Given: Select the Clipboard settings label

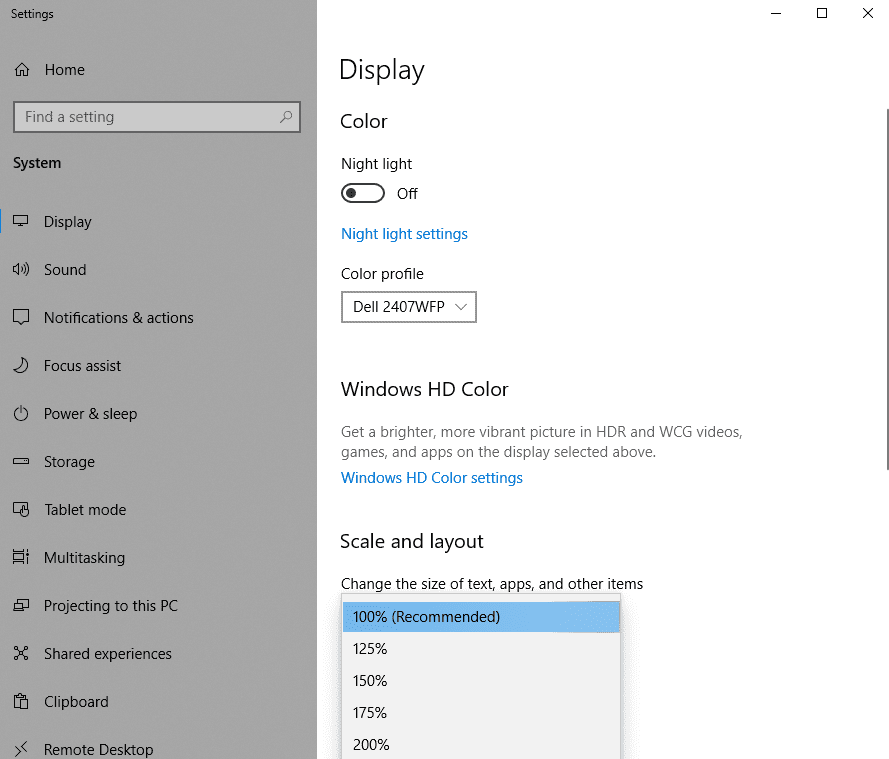Looking at the screenshot, I should click(x=76, y=702).
